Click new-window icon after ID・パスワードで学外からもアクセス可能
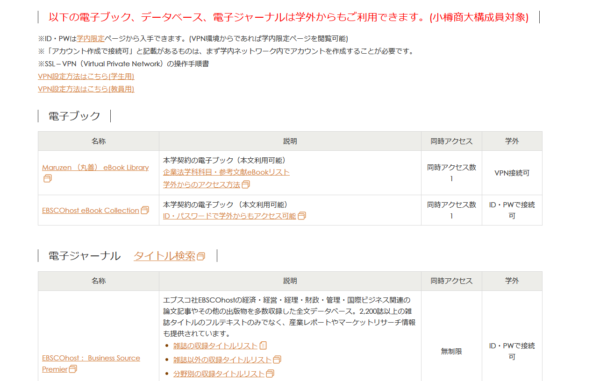This screenshot has width=600, height=381. coord(302,216)
